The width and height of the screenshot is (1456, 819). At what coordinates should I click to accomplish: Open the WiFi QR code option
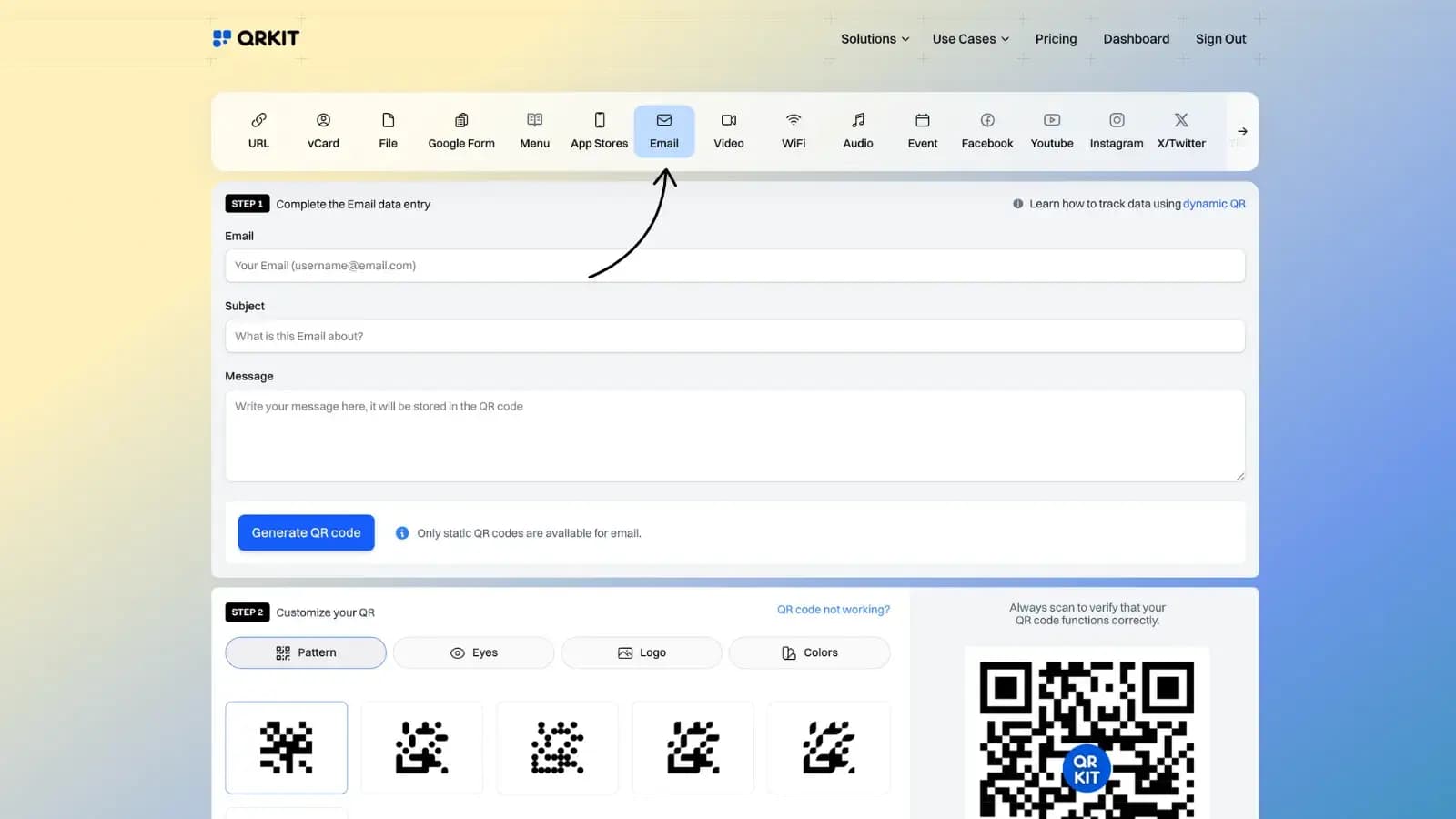coord(793,130)
